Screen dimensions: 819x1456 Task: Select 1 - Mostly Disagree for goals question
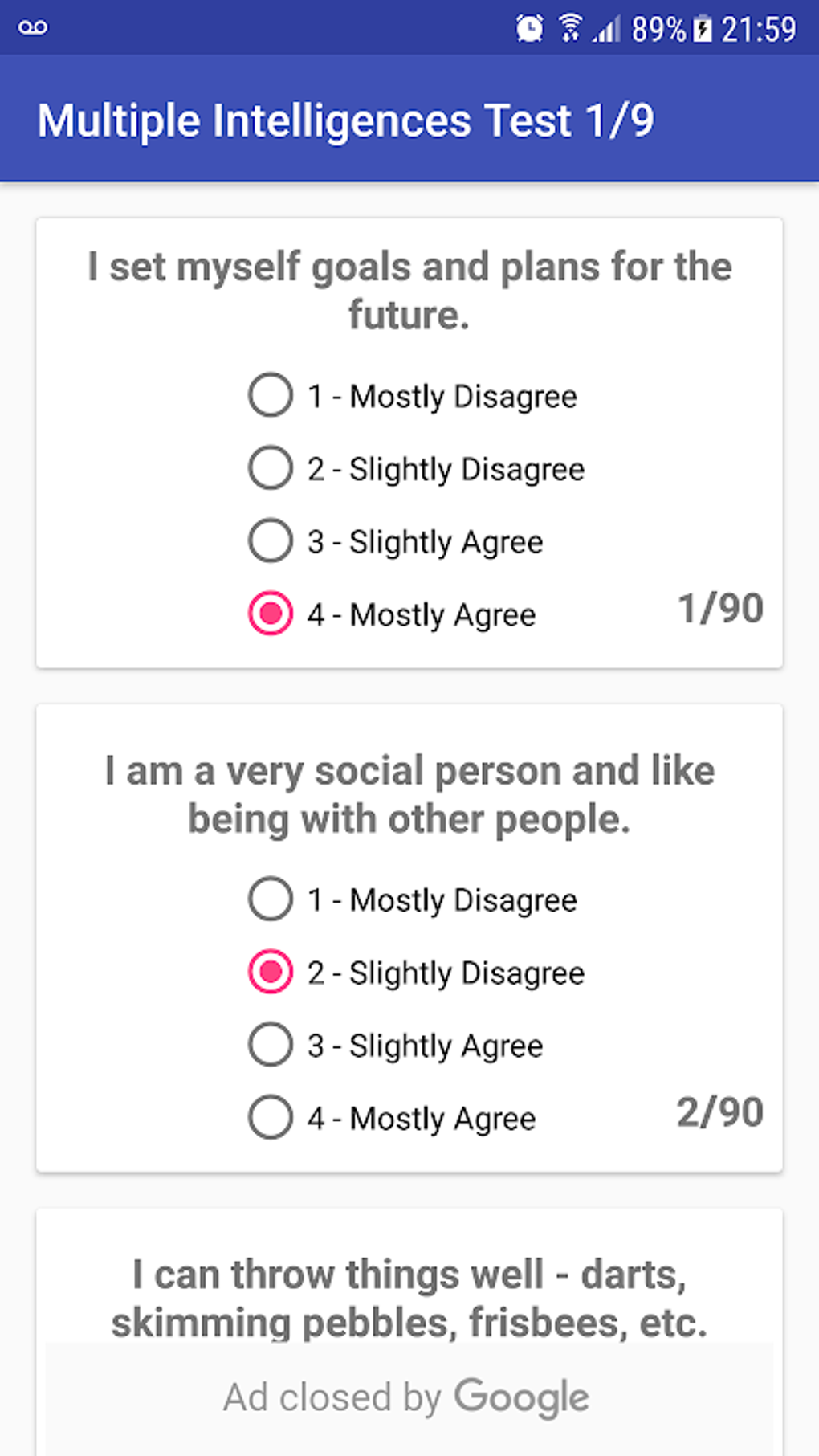point(412,396)
